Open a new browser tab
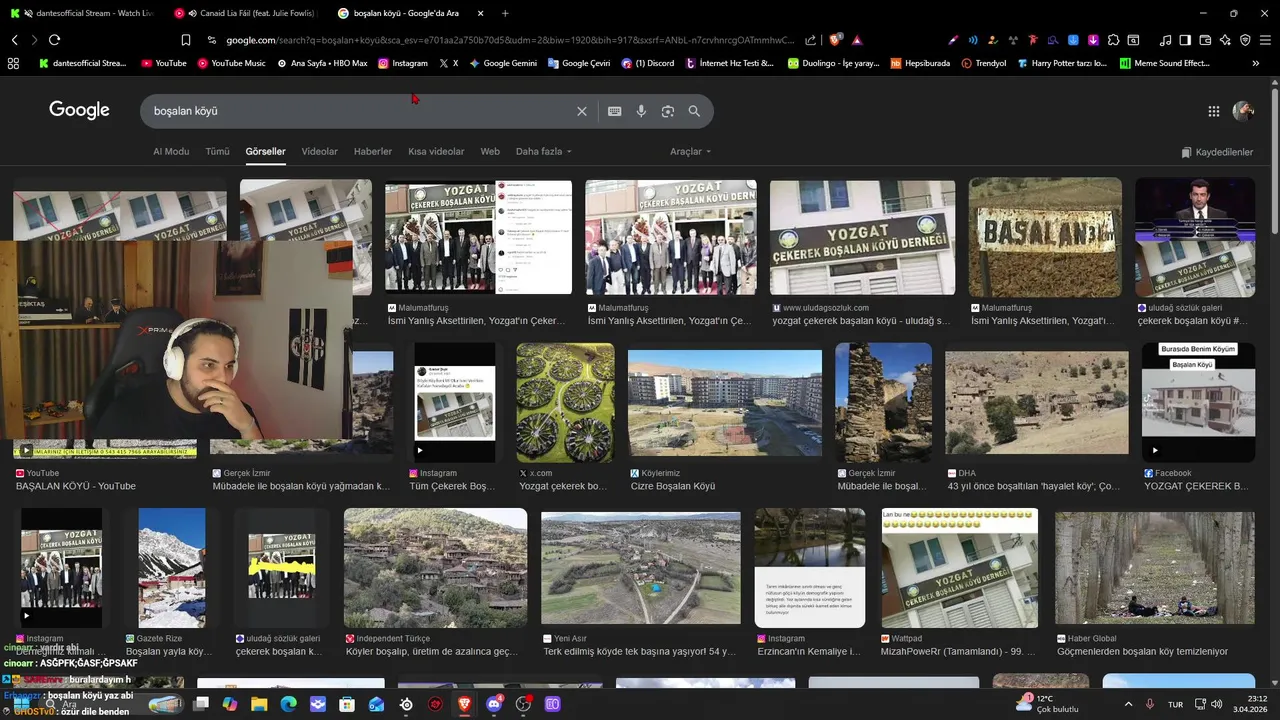This screenshot has width=1280, height=720. pyautogui.click(x=505, y=13)
